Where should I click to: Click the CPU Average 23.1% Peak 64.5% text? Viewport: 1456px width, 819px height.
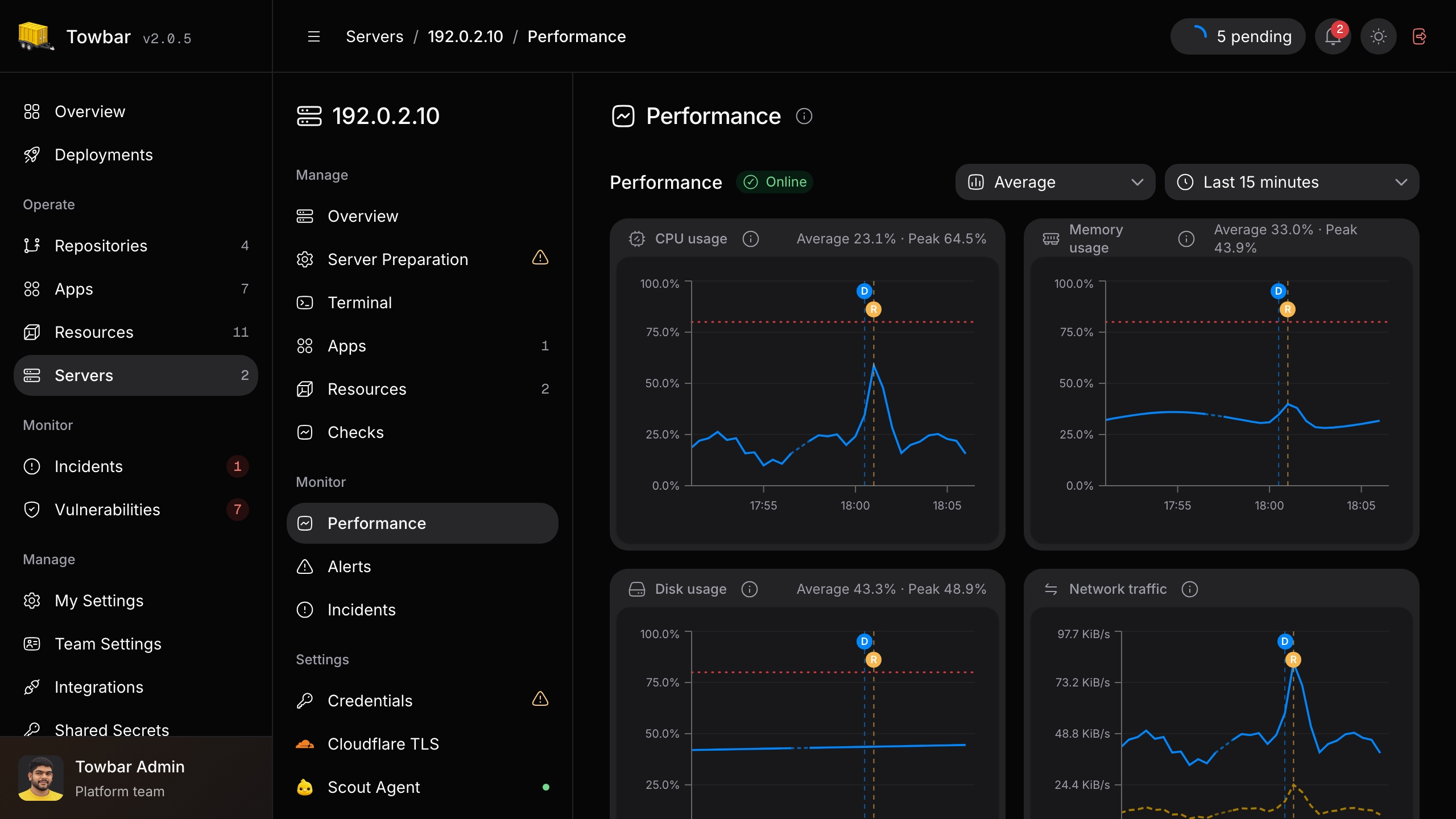891,239
